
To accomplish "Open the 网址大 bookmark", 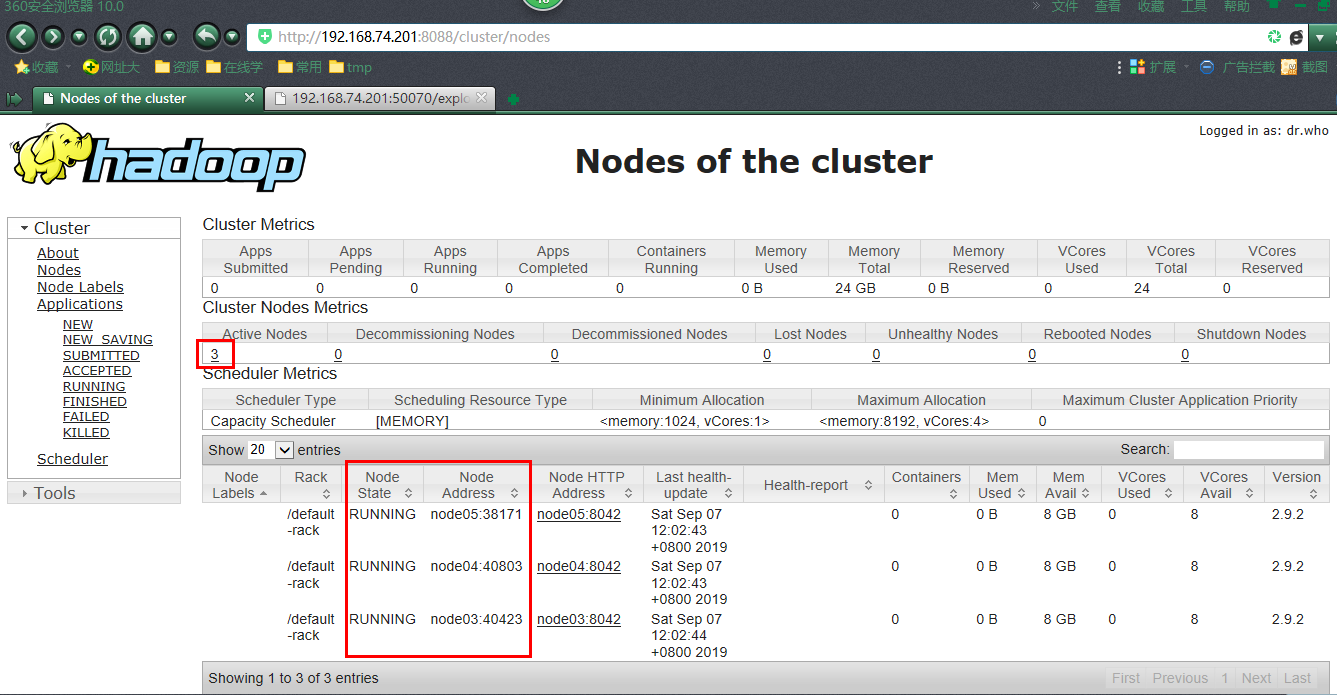I will click(x=112, y=67).
